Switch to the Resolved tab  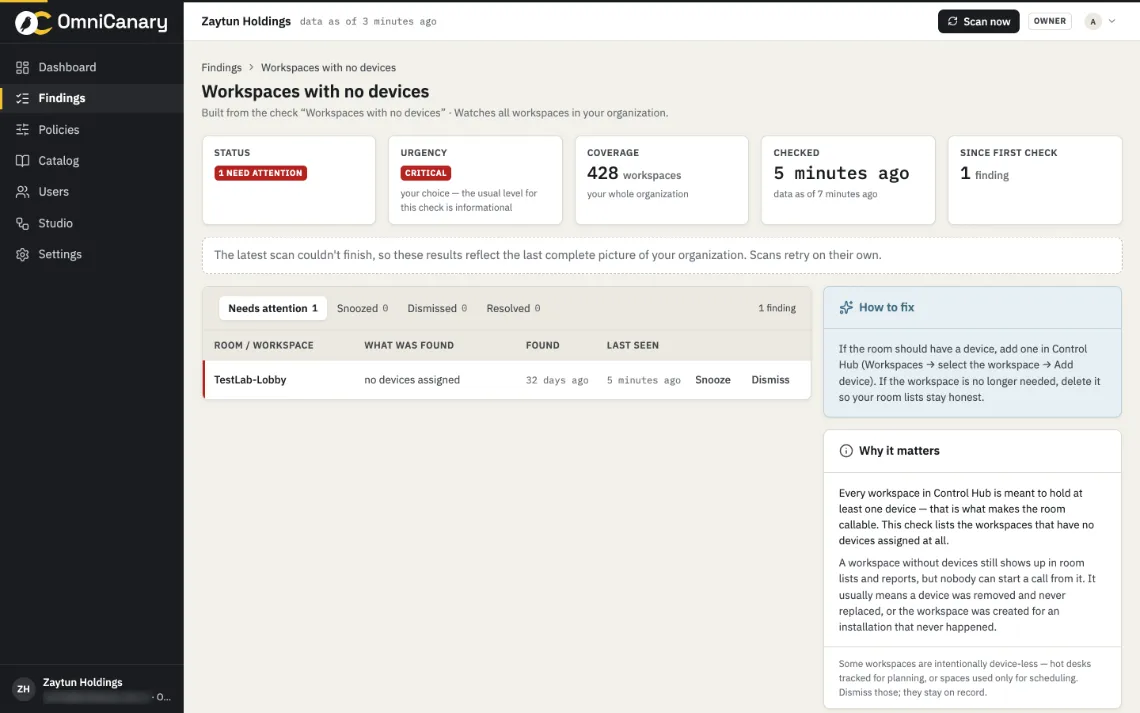[513, 308]
